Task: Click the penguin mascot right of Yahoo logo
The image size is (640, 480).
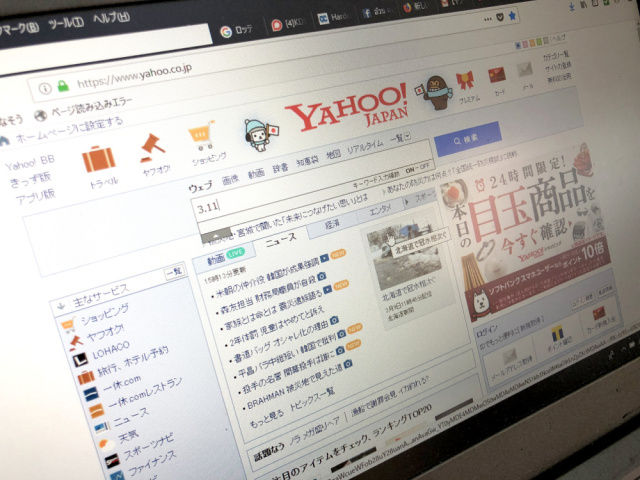Action: point(434,93)
